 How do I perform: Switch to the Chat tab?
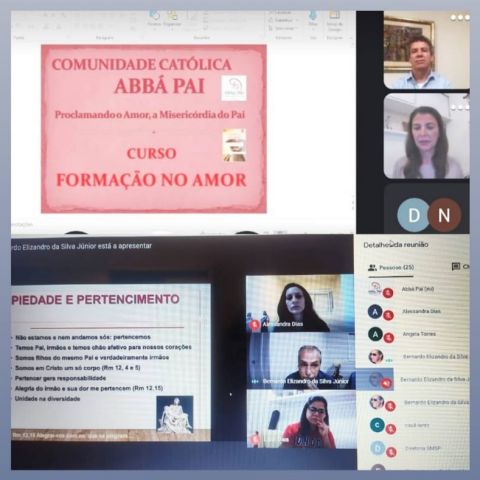(x=461, y=267)
